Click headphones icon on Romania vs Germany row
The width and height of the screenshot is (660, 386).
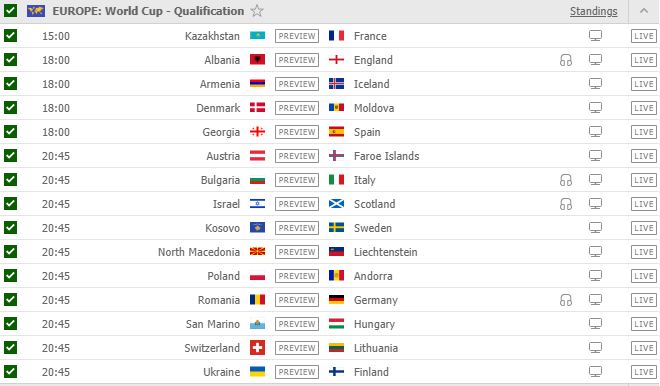[x=566, y=300]
